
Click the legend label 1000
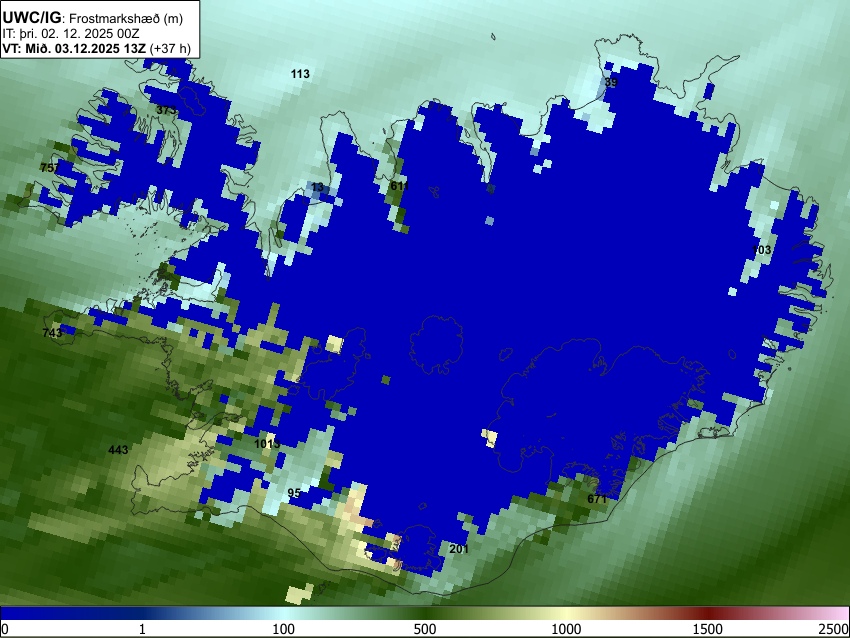[x=566, y=629]
